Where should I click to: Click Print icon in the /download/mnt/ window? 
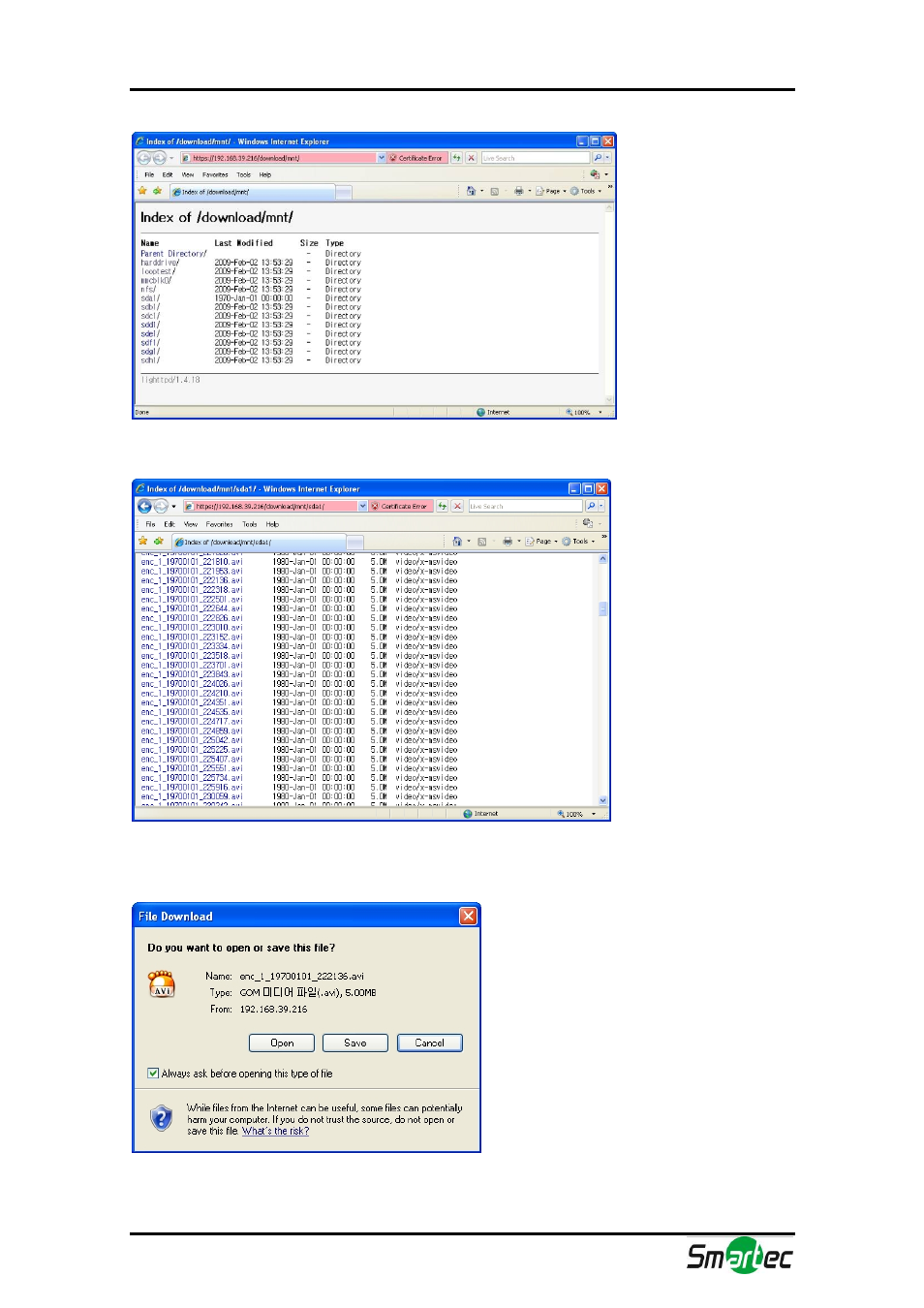[518, 191]
